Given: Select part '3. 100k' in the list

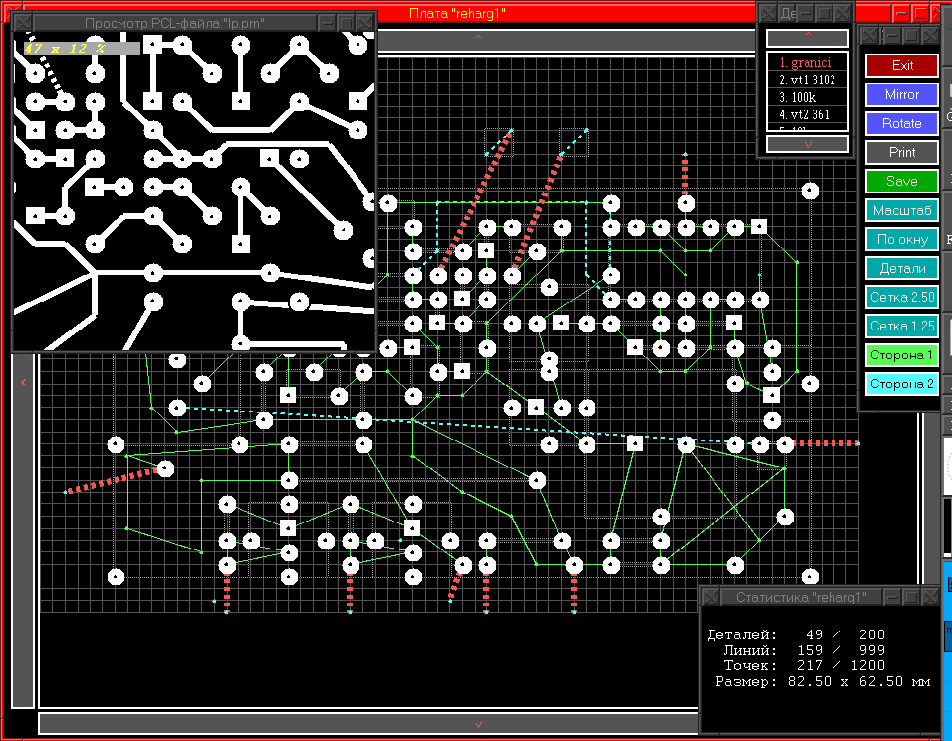Looking at the screenshot, I should (807, 97).
